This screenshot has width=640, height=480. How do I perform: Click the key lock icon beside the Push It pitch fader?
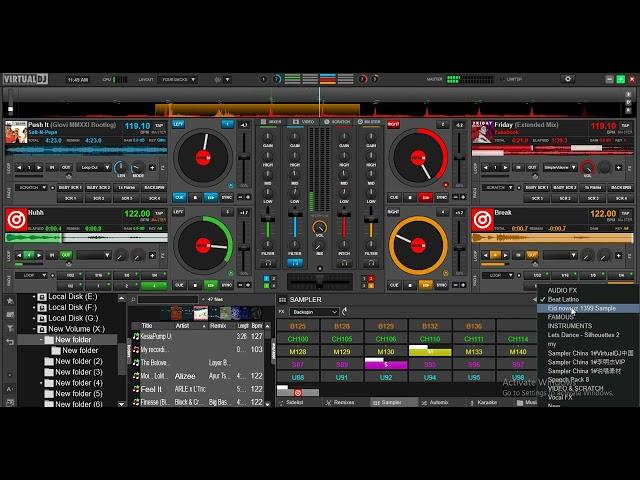[x=231, y=185]
